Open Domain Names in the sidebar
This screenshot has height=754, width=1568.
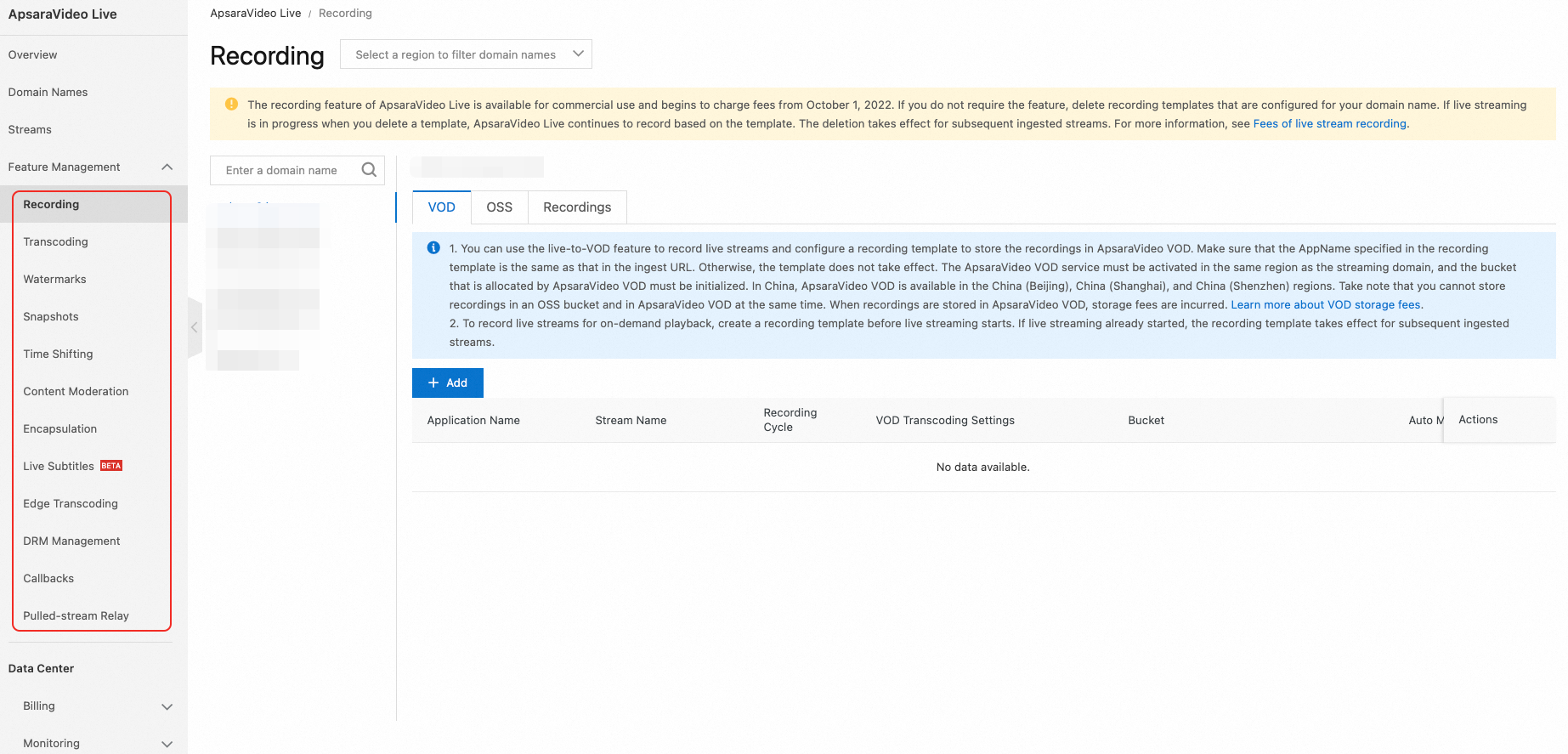point(48,93)
